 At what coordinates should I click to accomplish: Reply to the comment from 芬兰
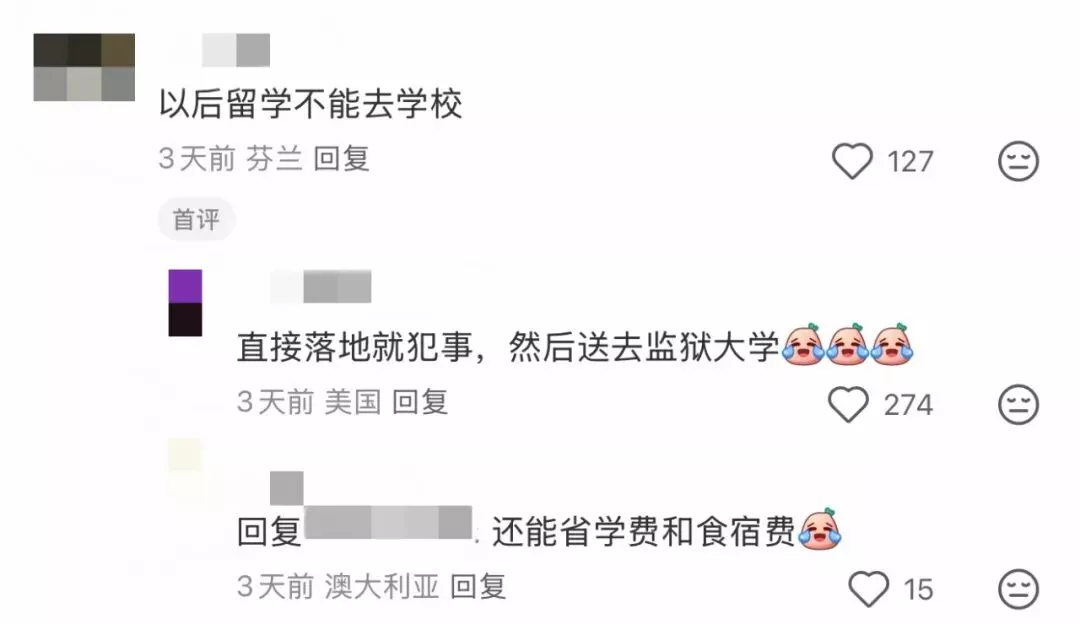(x=342, y=159)
